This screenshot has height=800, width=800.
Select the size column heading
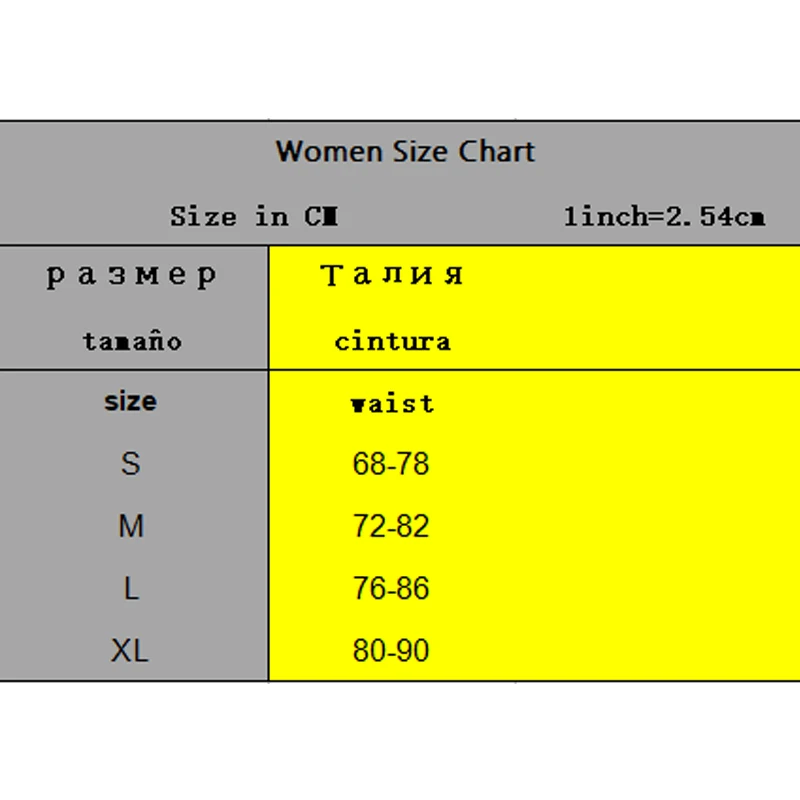(131, 402)
